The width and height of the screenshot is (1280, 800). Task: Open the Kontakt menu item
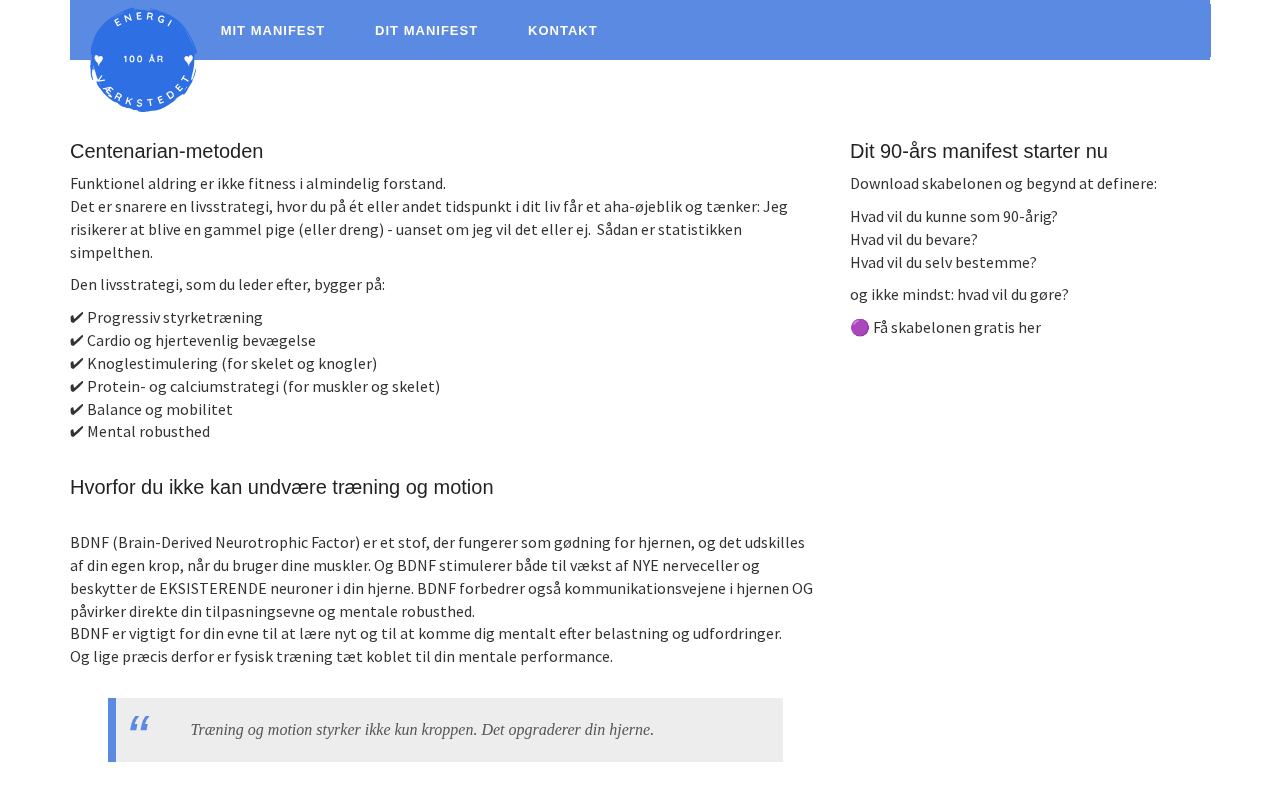[x=562, y=31]
